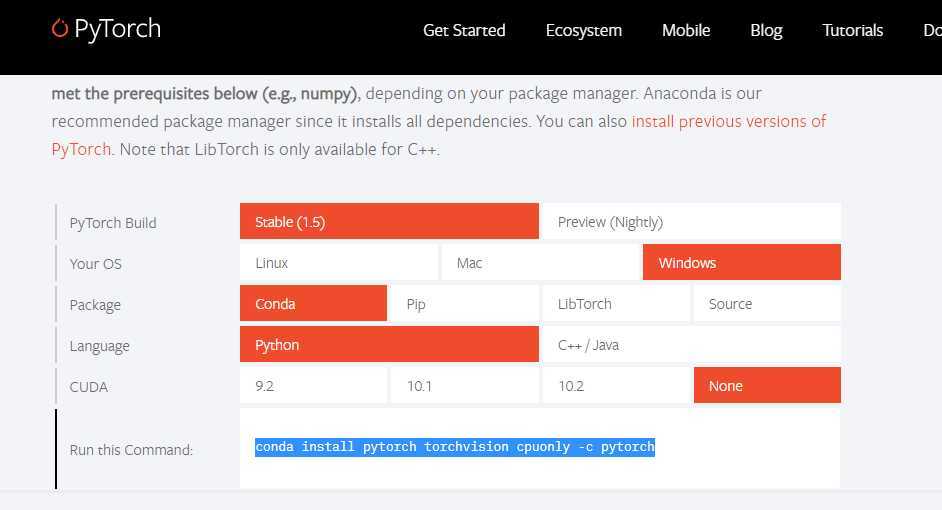
Task: Open the Ecosystem menu item
Action: click(x=583, y=30)
